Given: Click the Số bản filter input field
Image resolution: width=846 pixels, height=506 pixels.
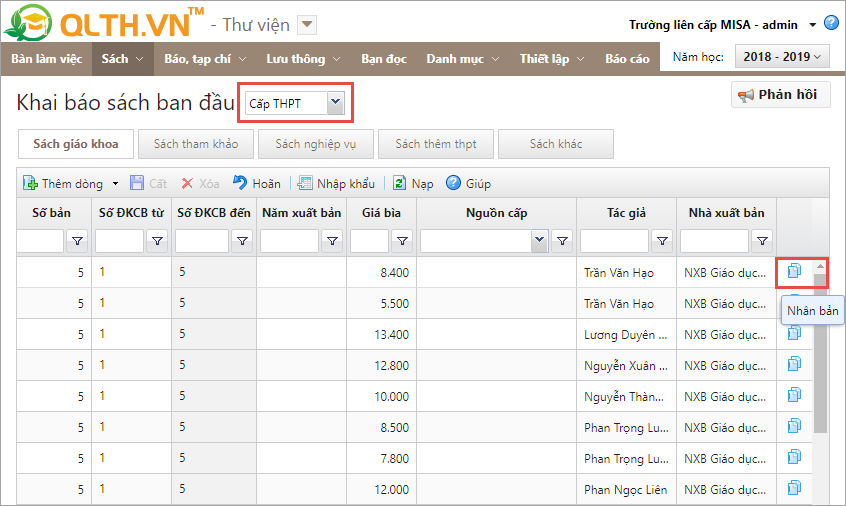Looking at the screenshot, I should 40,241.
